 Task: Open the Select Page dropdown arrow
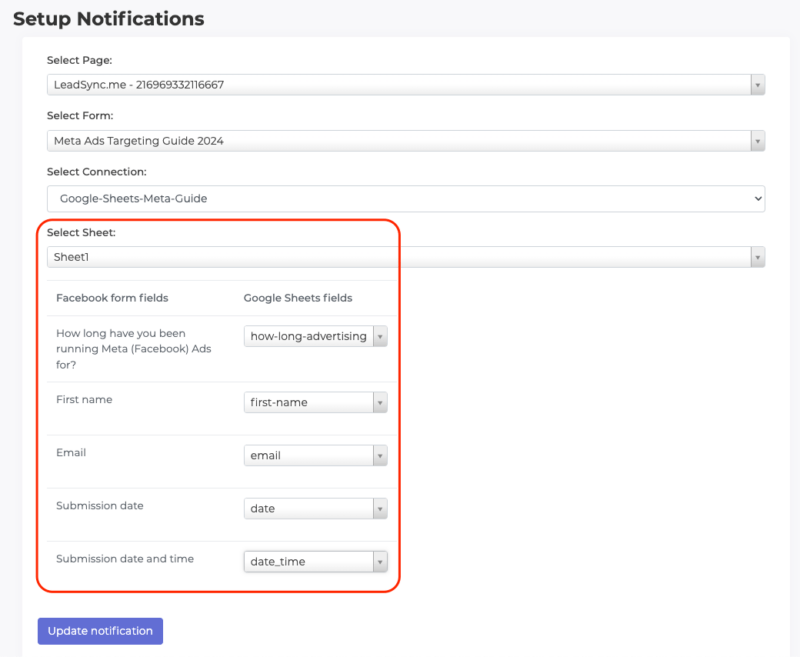tap(757, 84)
